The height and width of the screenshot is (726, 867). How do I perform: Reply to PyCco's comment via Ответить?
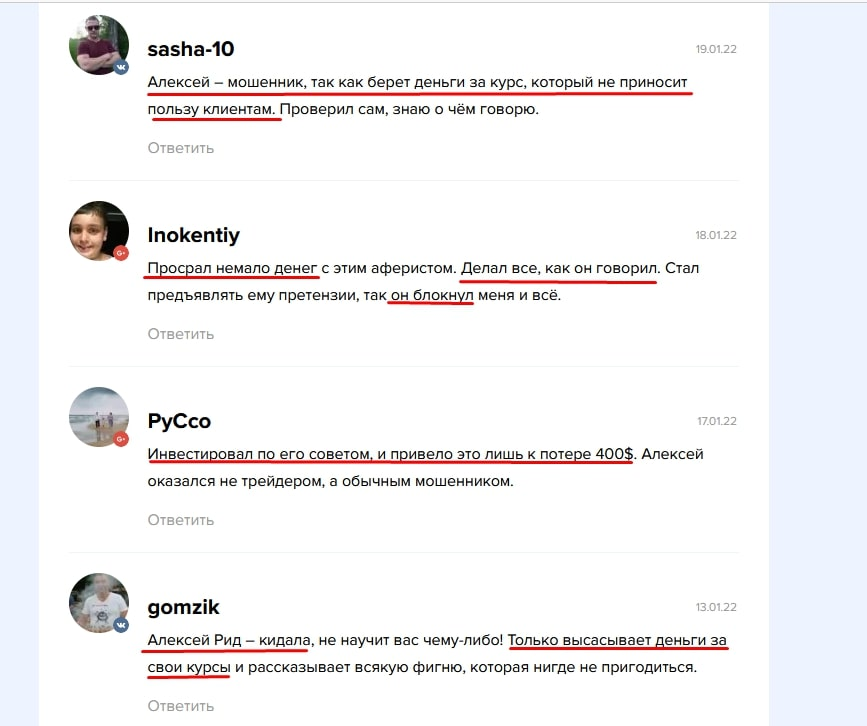click(180, 520)
